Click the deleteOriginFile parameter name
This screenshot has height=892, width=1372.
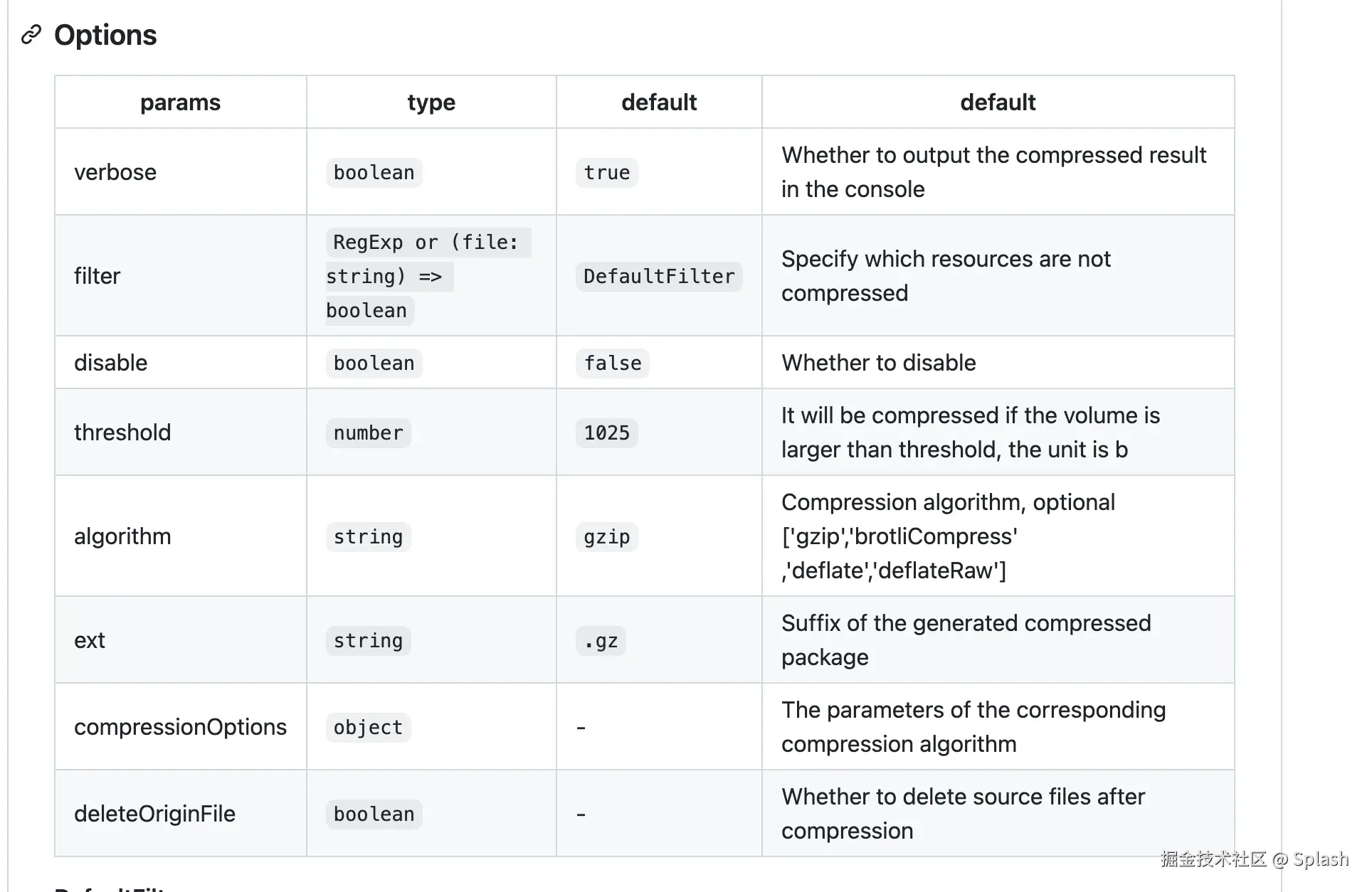(154, 814)
